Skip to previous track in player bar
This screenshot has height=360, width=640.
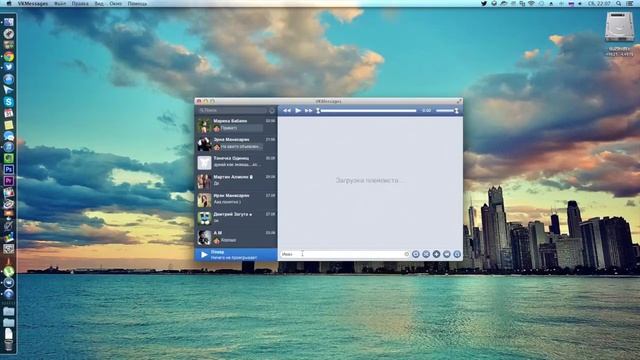tap(287, 111)
